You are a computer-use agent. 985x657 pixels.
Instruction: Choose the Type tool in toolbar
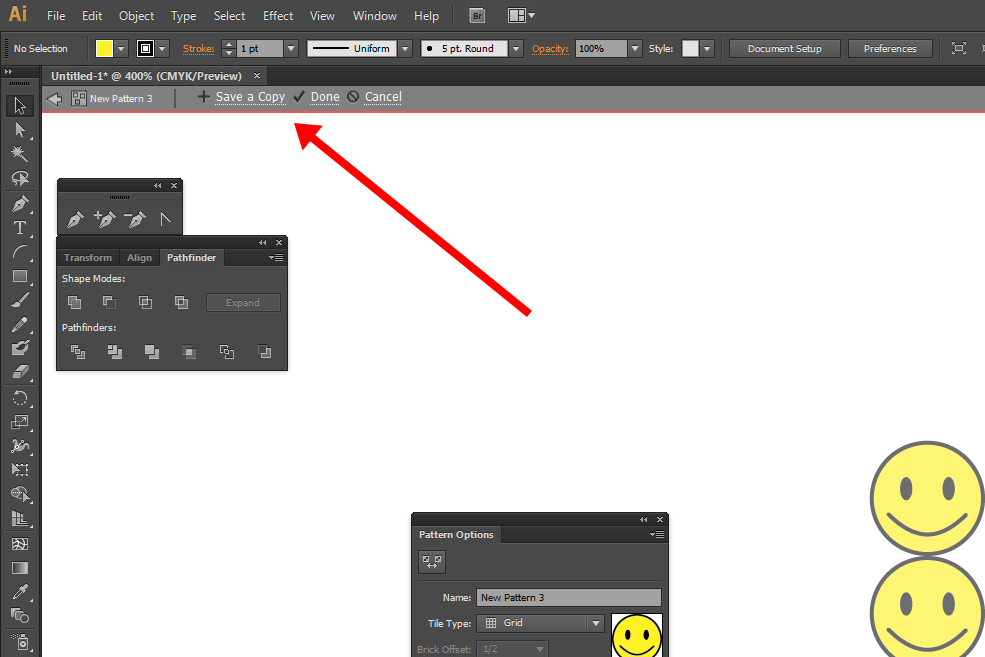[20, 228]
